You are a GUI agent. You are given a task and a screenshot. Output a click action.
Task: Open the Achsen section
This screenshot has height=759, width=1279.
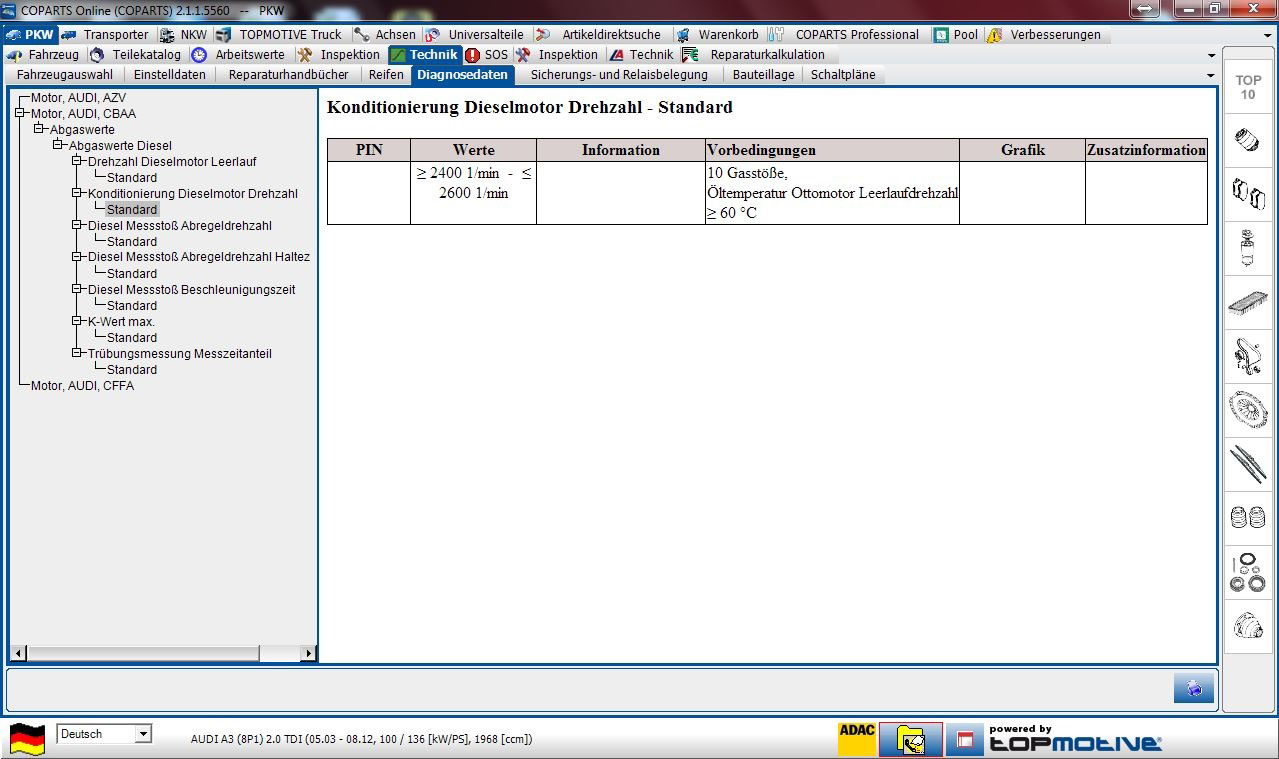(385, 35)
